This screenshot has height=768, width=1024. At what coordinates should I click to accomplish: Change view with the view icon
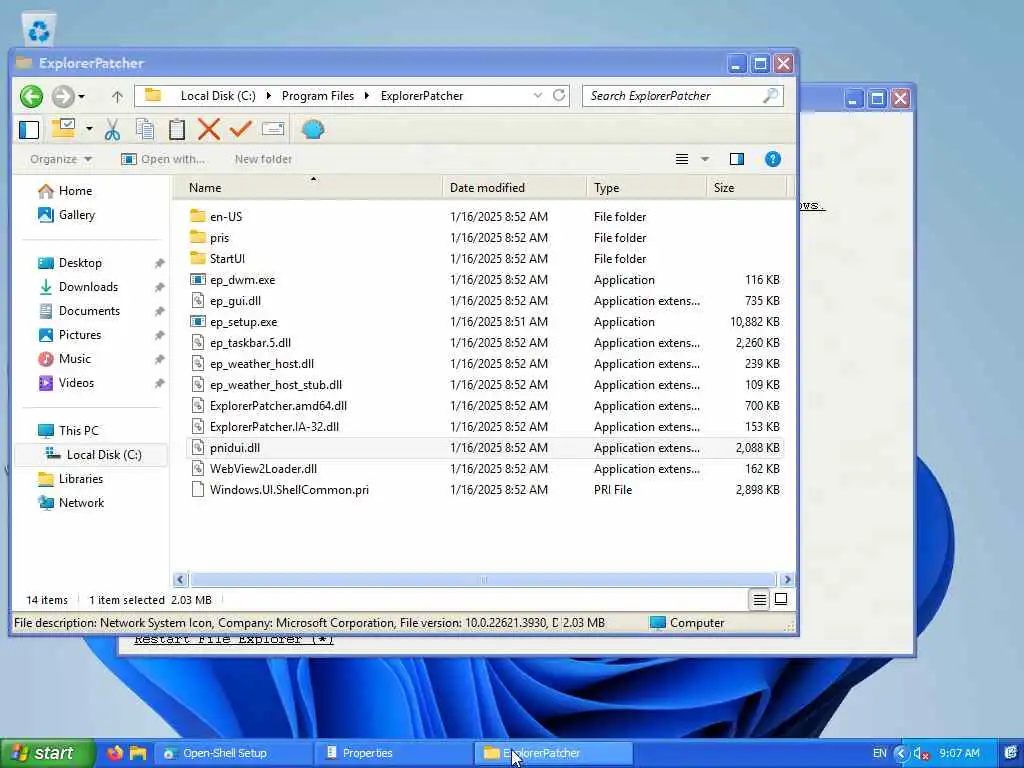682,159
